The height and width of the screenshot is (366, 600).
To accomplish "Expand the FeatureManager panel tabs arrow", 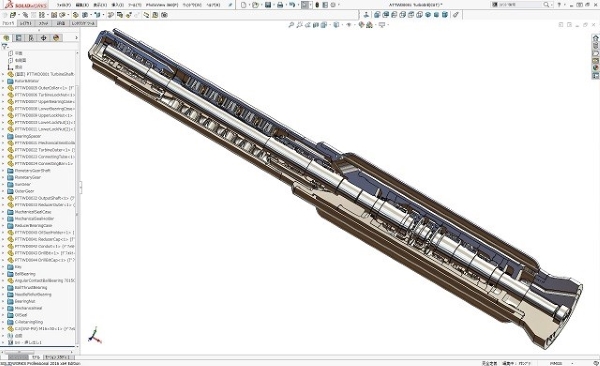I will 76,38.
